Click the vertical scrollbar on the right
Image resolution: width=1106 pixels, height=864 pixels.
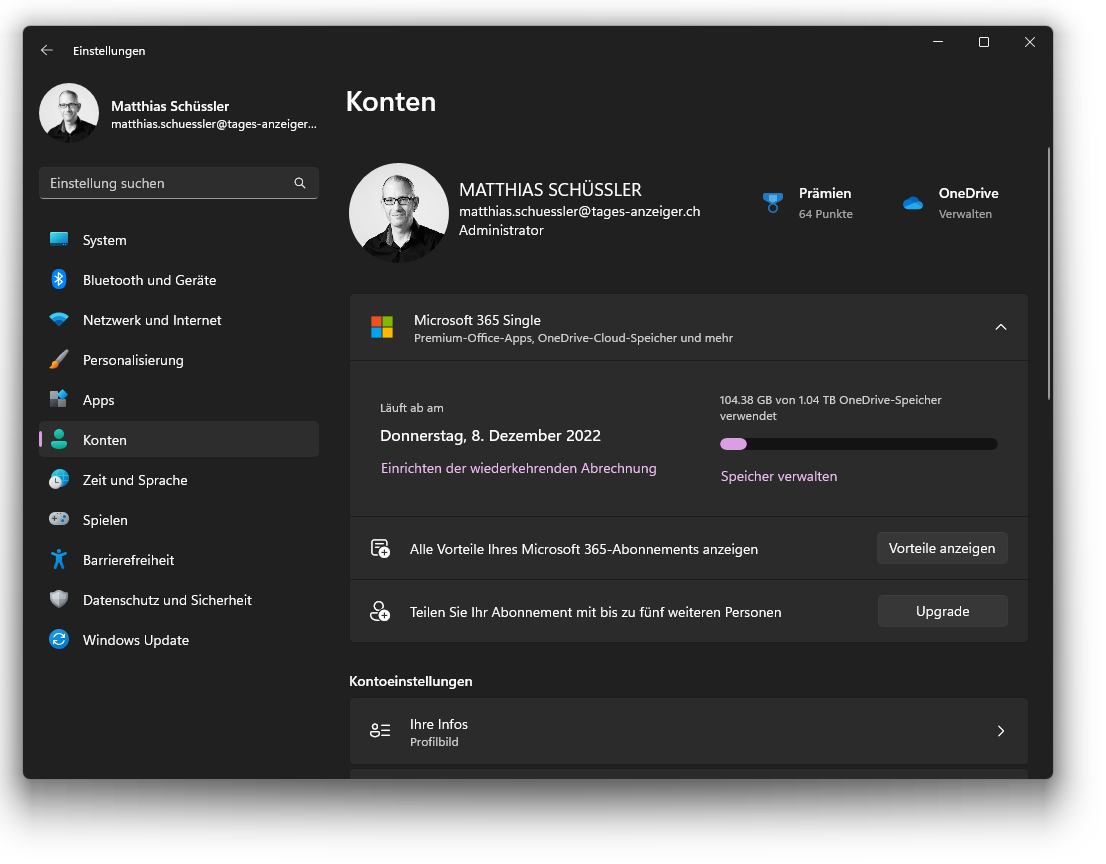click(x=1049, y=274)
